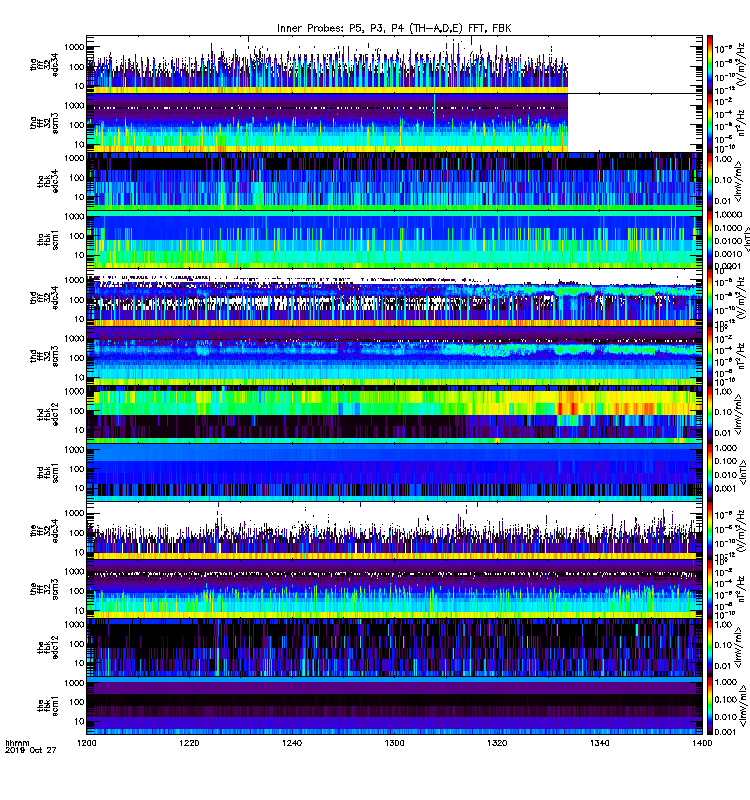Click the '(V/m)²/Hz' unit label of tha edc34
Image resolution: width=750 pixels, height=800 pixels.
pos(742,64)
